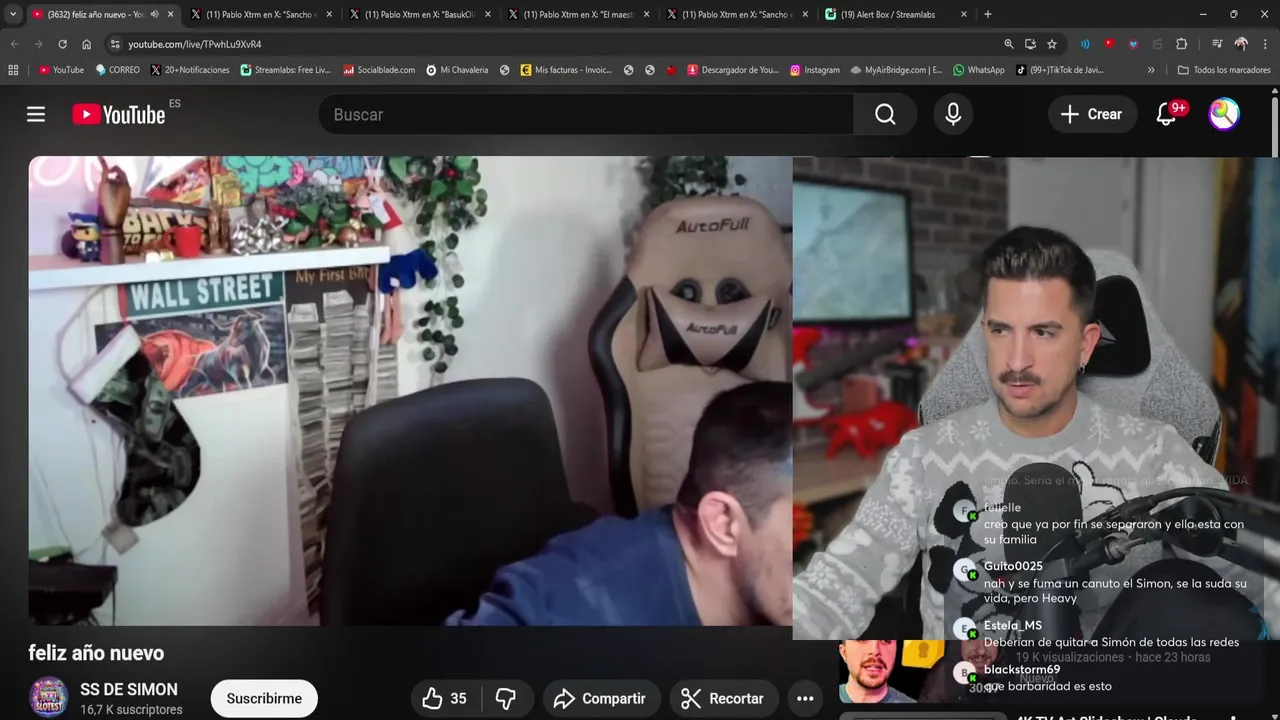
Task: Click the video title 'feliz año nuevo'
Action: pos(96,653)
